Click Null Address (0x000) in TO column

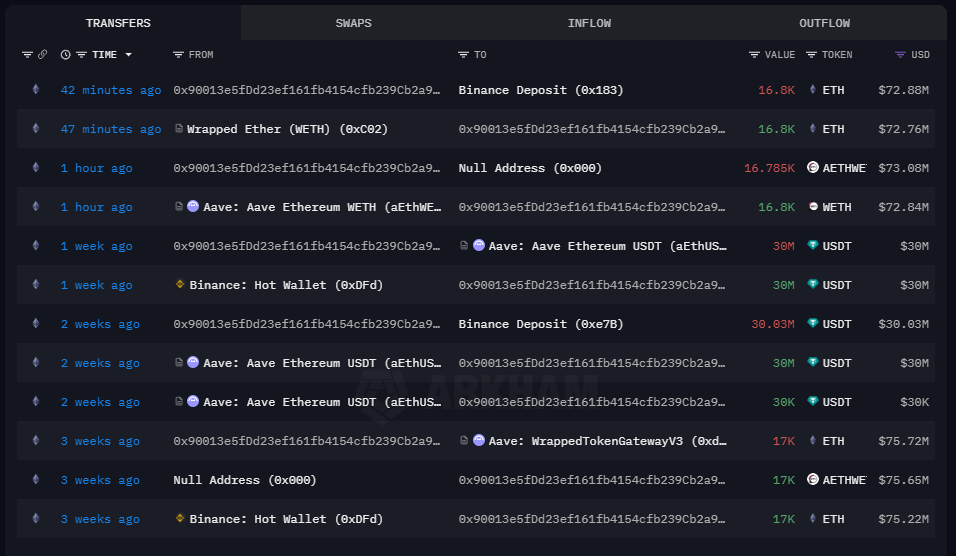click(x=530, y=168)
